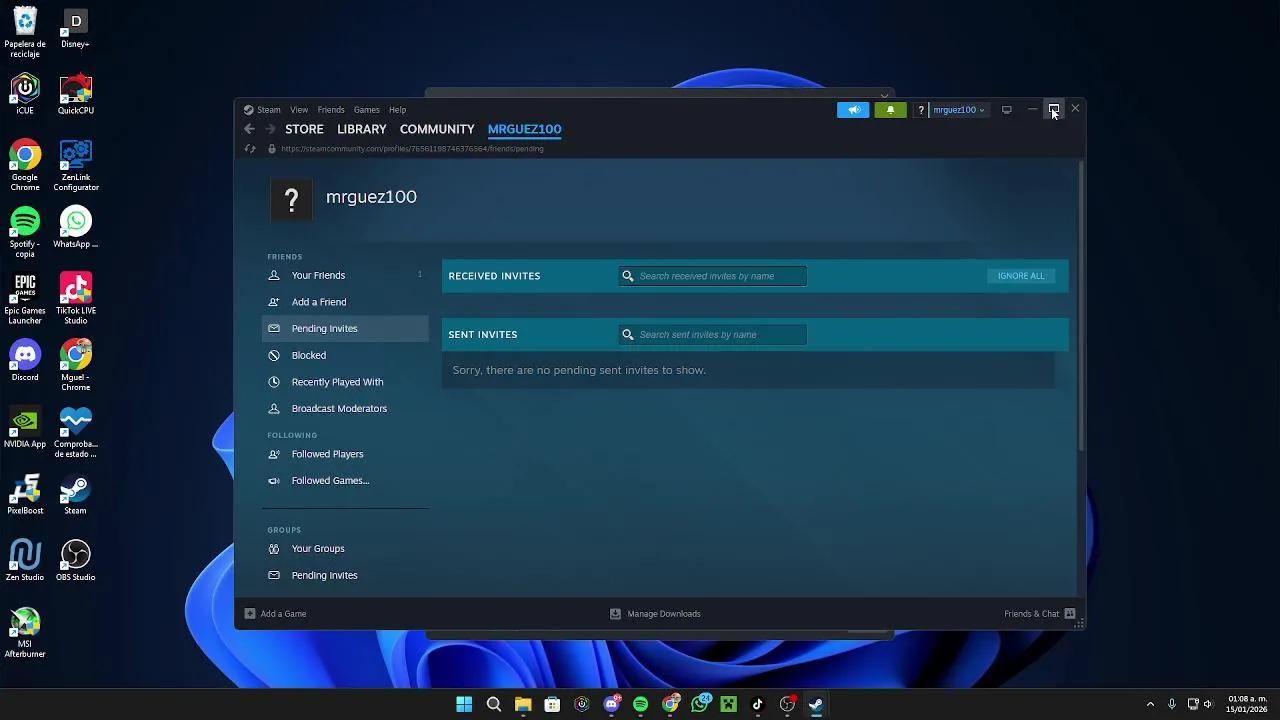
Task: Open the iCUE desktop shortcut
Action: click(25, 95)
